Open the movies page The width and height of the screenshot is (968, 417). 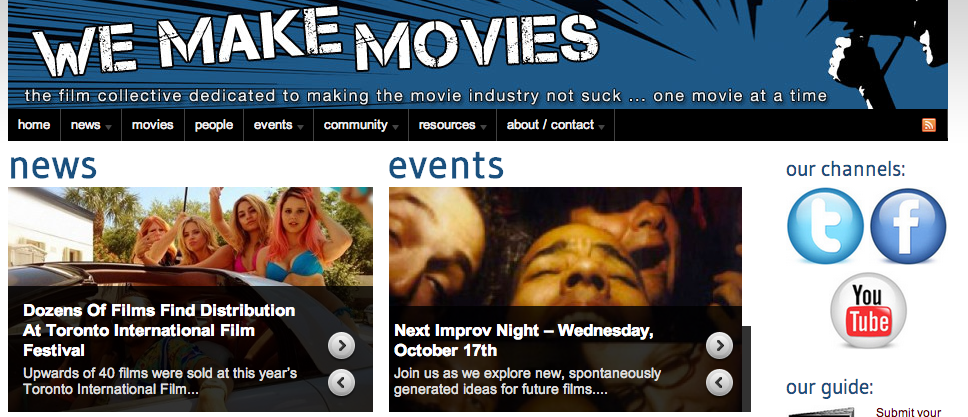click(152, 125)
